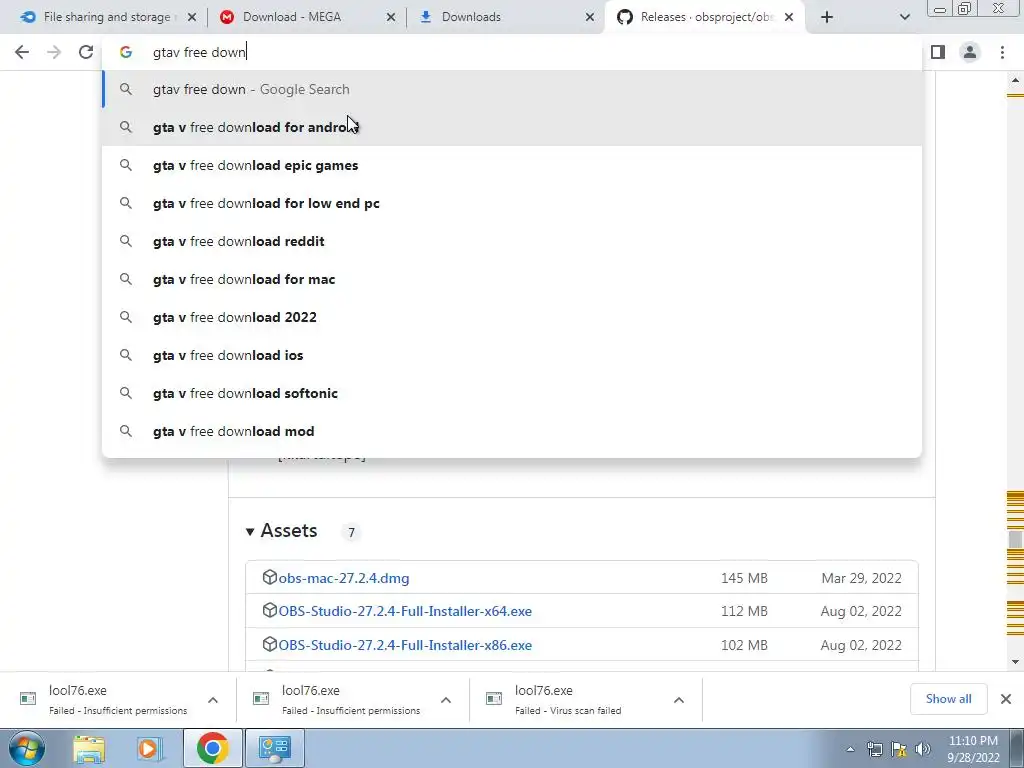Open Windows Explorer from taskbar
The image size is (1024, 768).
pyautogui.click(x=89, y=748)
